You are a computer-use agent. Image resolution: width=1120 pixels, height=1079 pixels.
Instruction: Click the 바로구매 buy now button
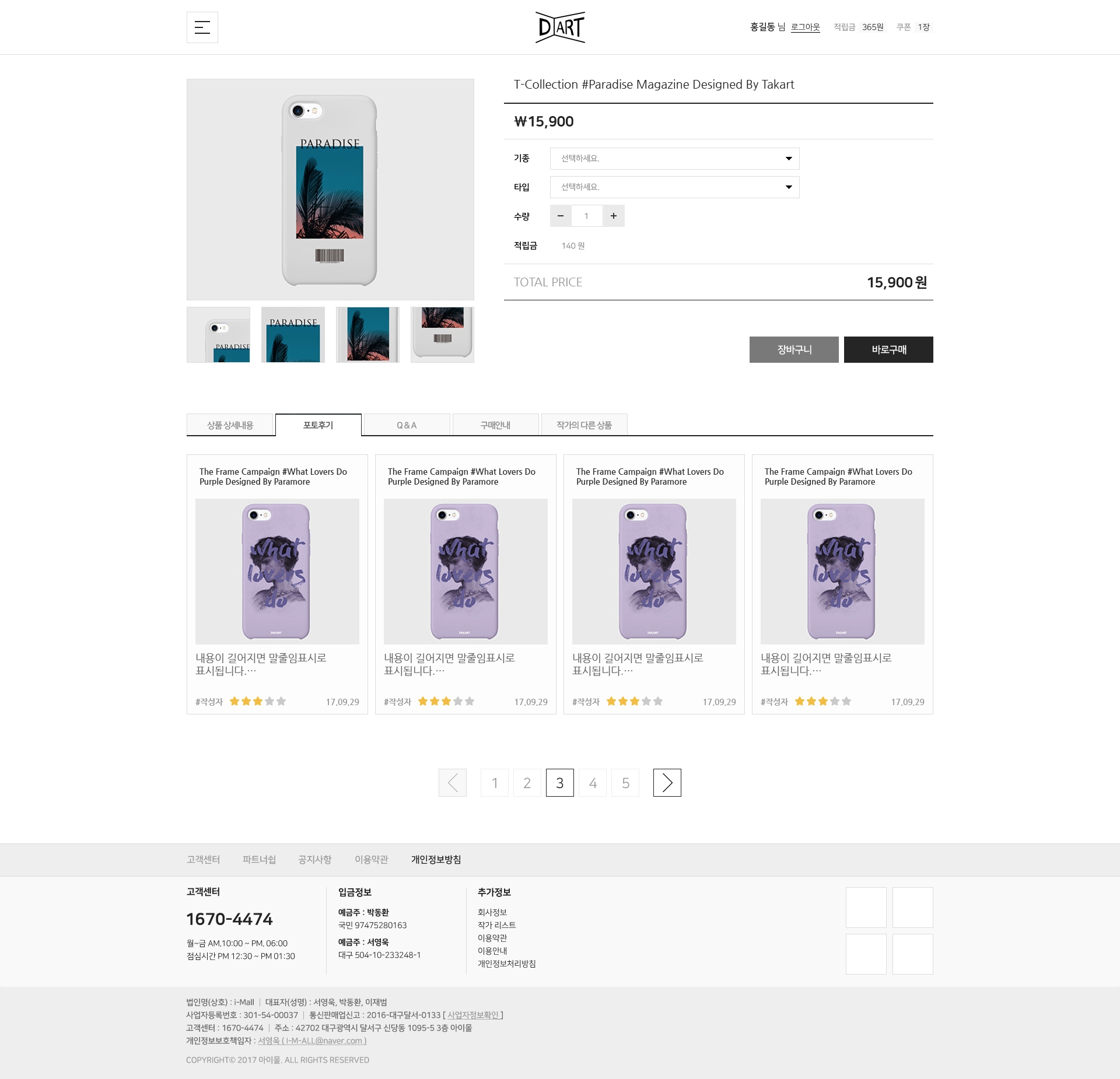(x=888, y=349)
